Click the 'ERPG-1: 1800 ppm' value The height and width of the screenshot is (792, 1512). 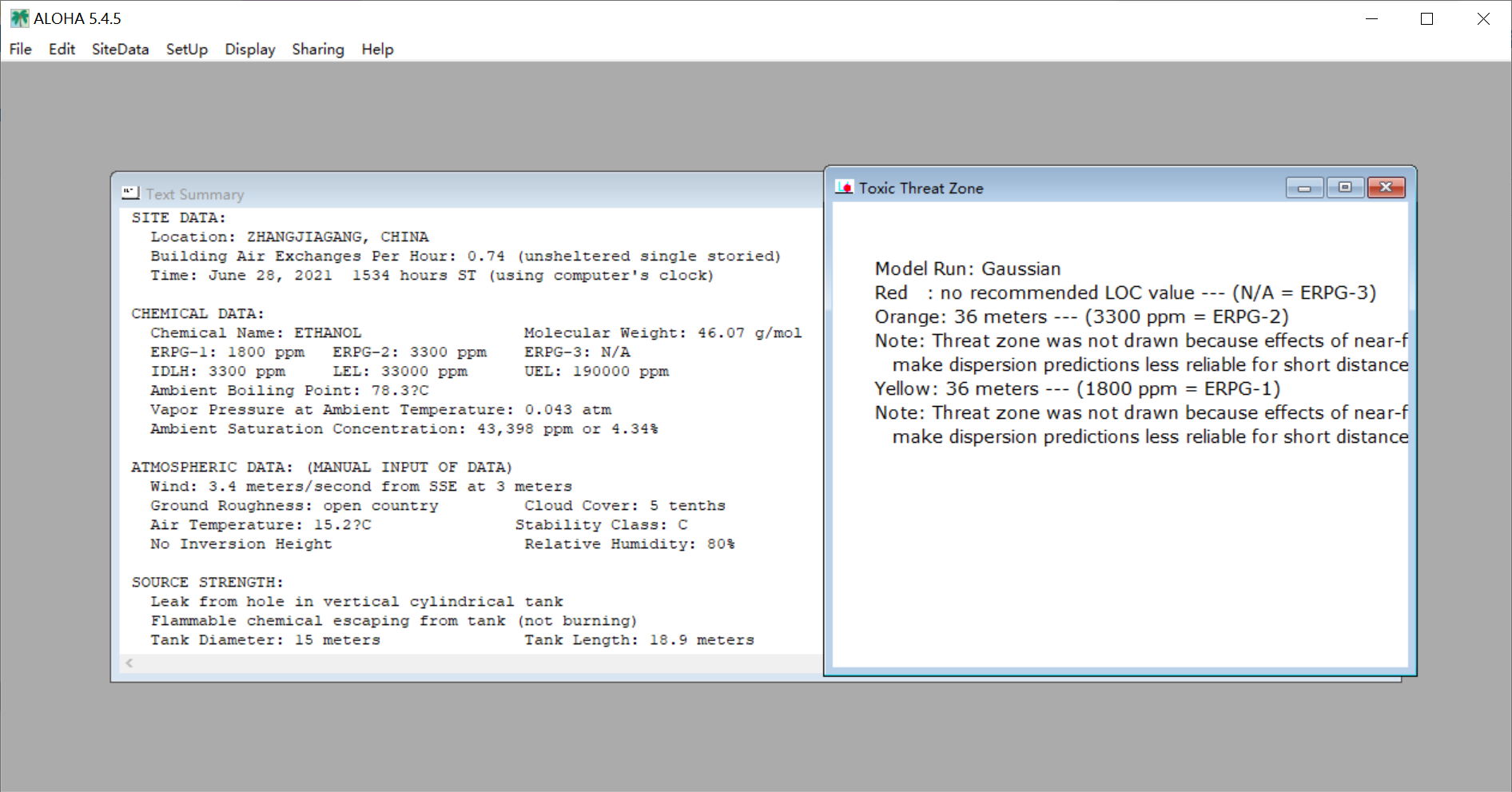coord(227,352)
